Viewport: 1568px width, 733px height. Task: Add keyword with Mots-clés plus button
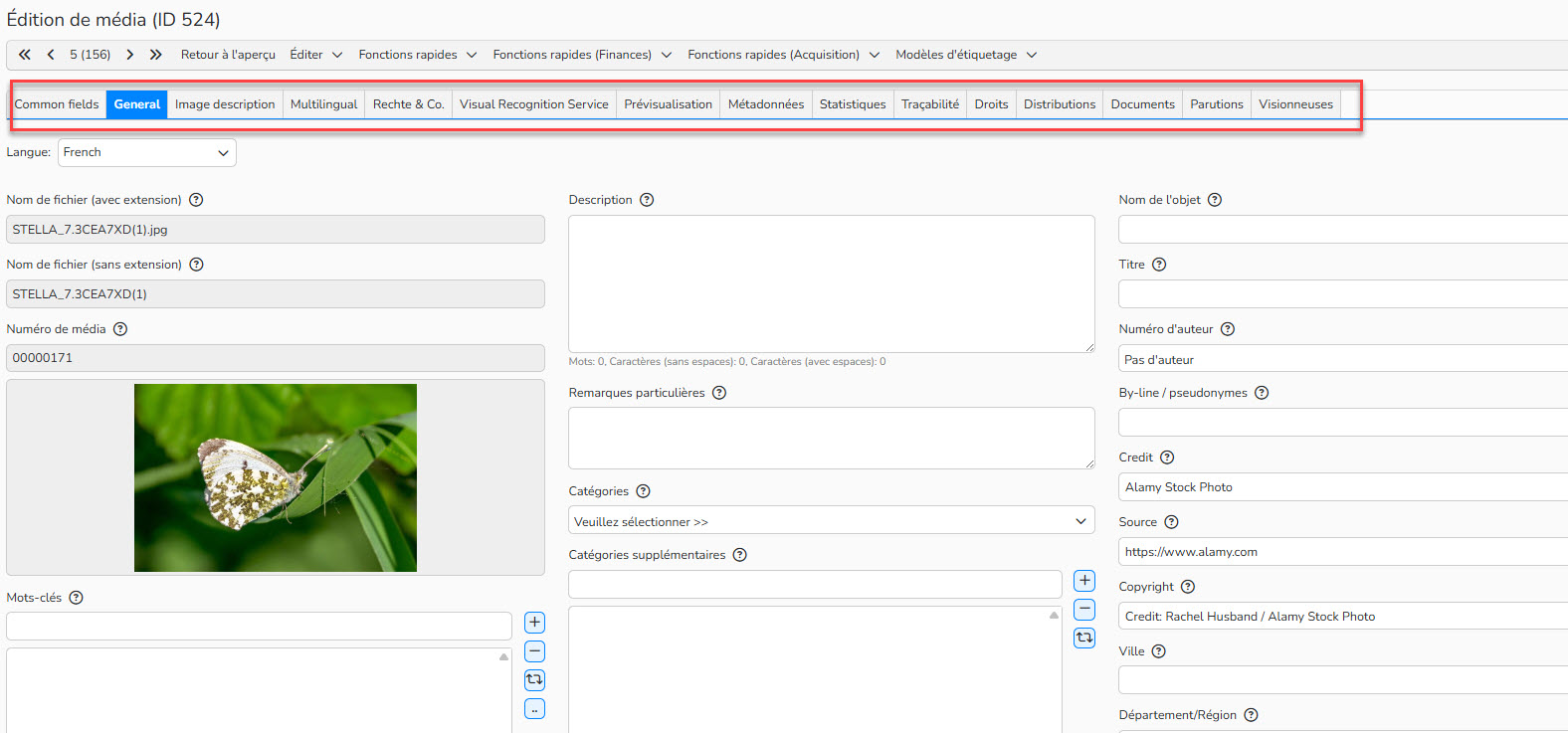534,623
